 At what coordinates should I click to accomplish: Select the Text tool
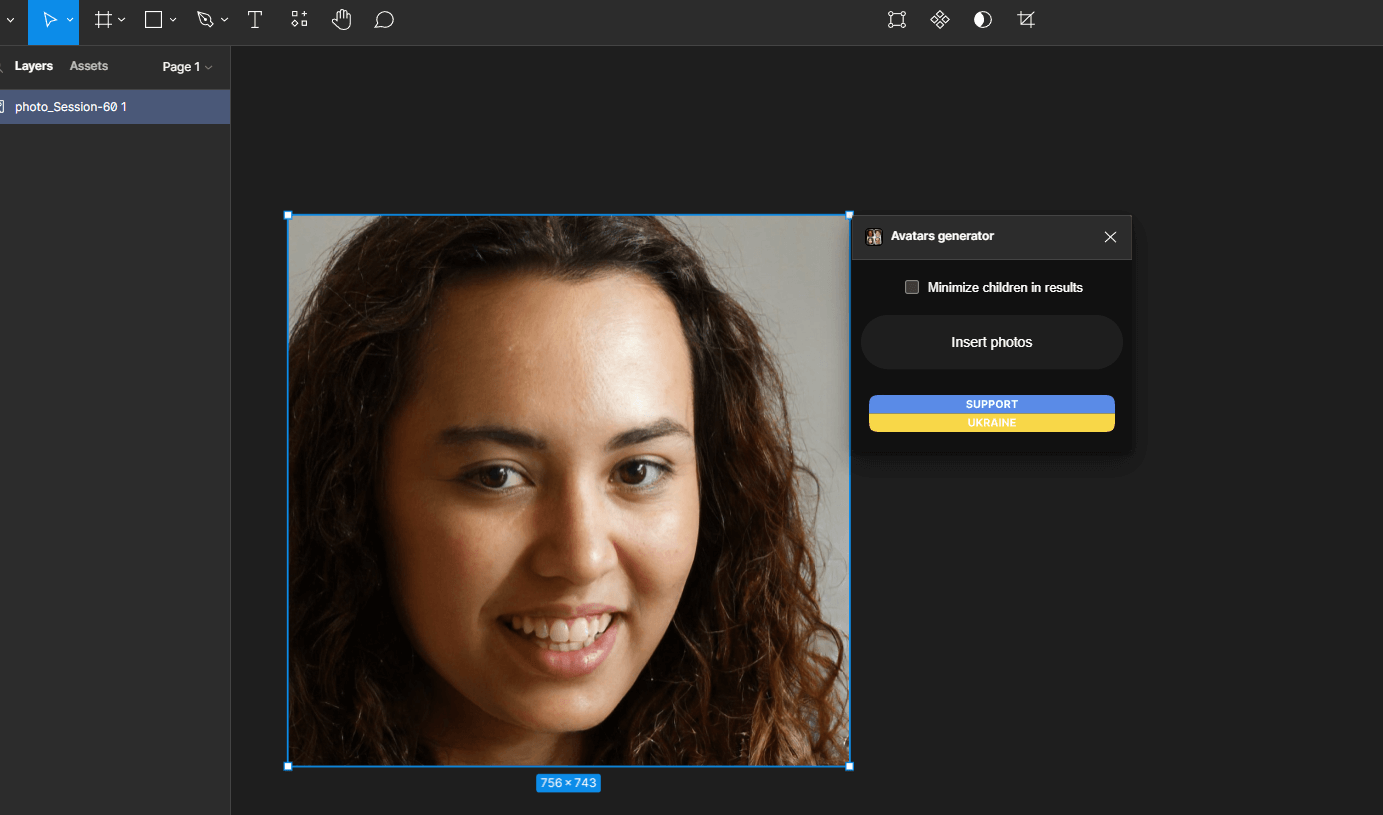255,19
